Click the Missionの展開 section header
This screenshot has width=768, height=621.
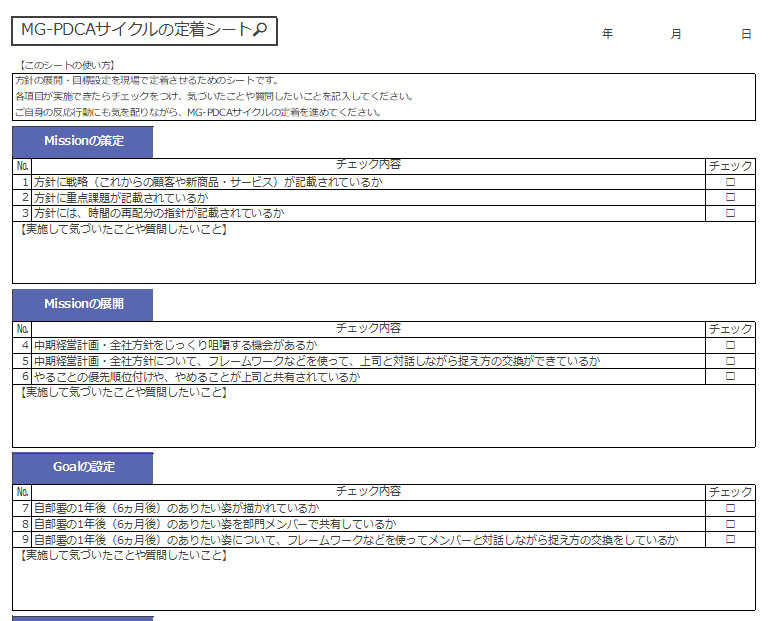tap(84, 304)
